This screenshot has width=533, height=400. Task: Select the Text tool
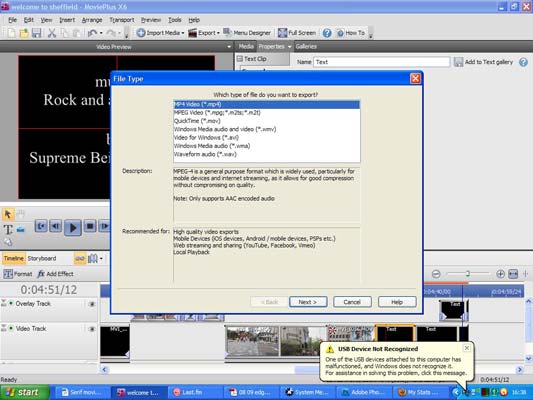pos(8,230)
